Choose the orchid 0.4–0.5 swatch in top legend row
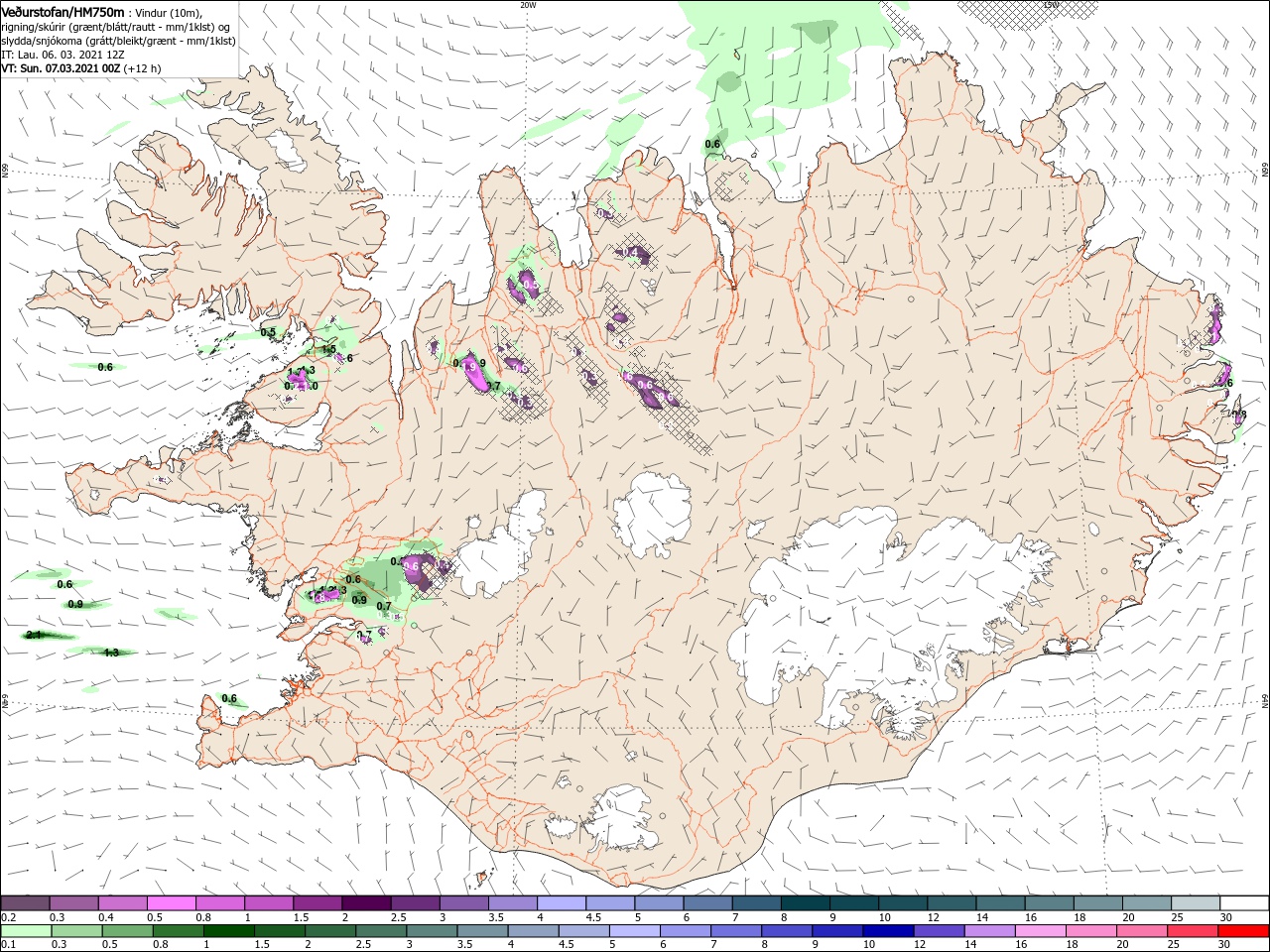 pos(122,903)
